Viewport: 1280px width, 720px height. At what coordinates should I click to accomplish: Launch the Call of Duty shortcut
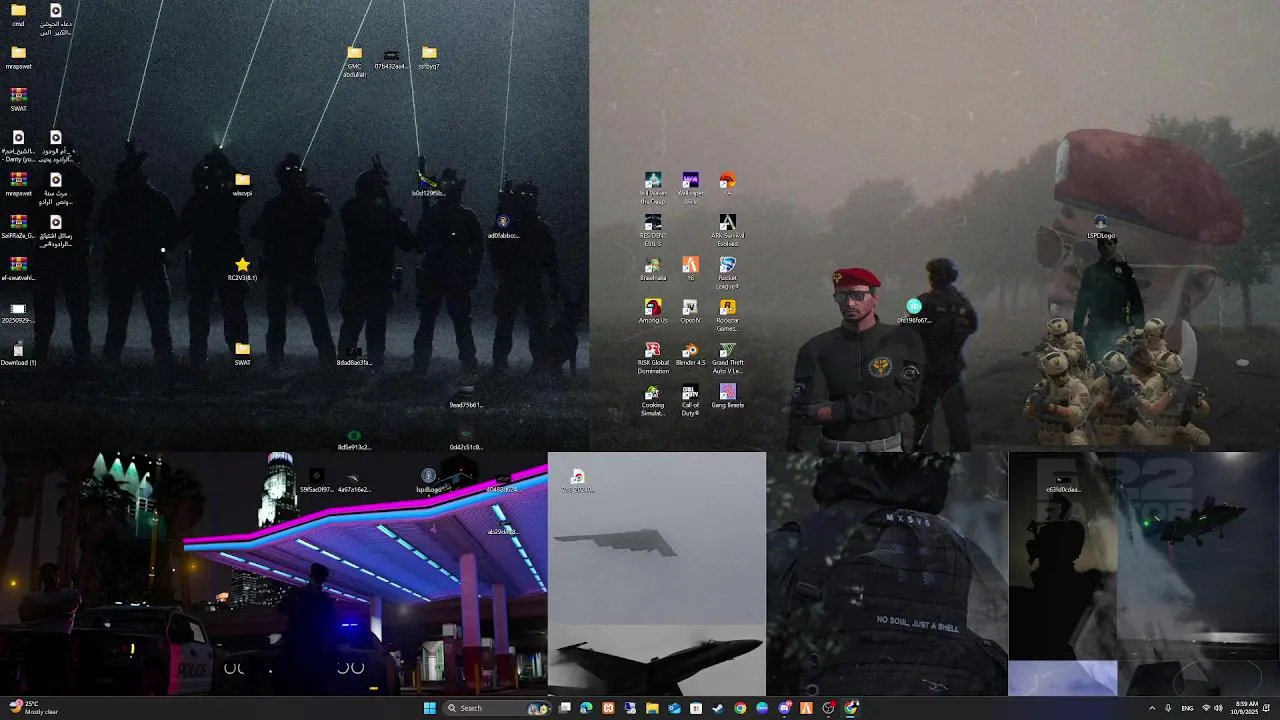(x=690, y=401)
